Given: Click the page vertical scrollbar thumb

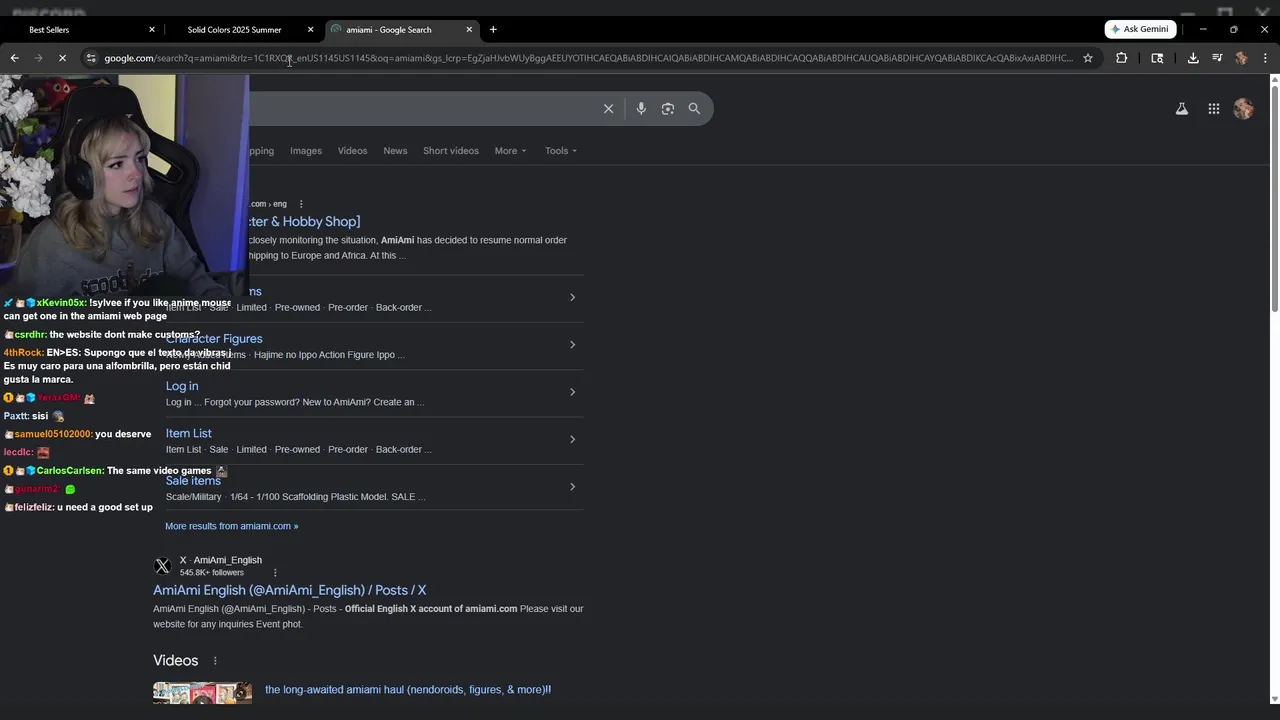Looking at the screenshot, I should click(1274, 200).
